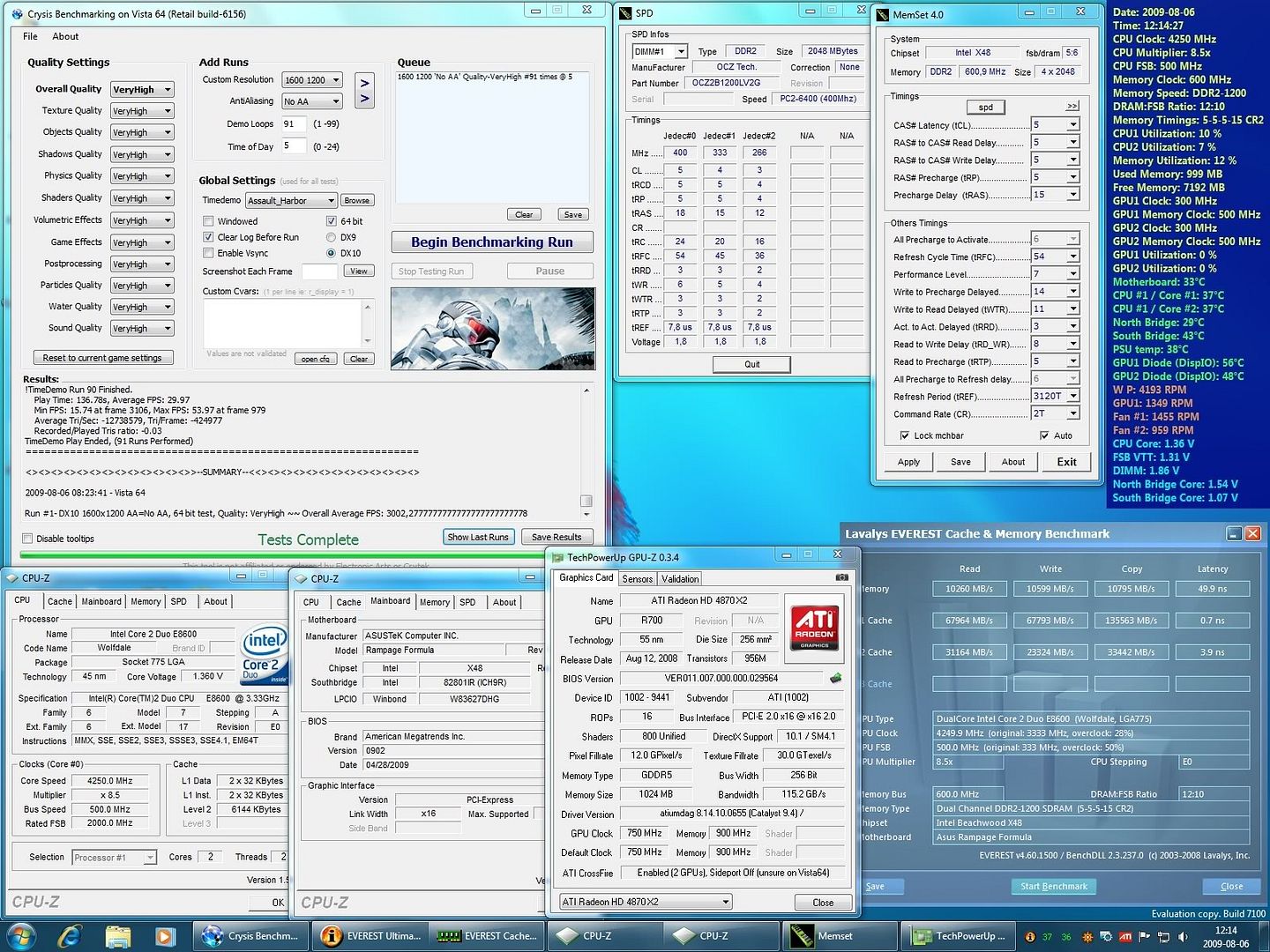Screen dimensions: 1270x952
Task: Open the GPU-Z graphics card selection dropdown
Action: pos(646,902)
